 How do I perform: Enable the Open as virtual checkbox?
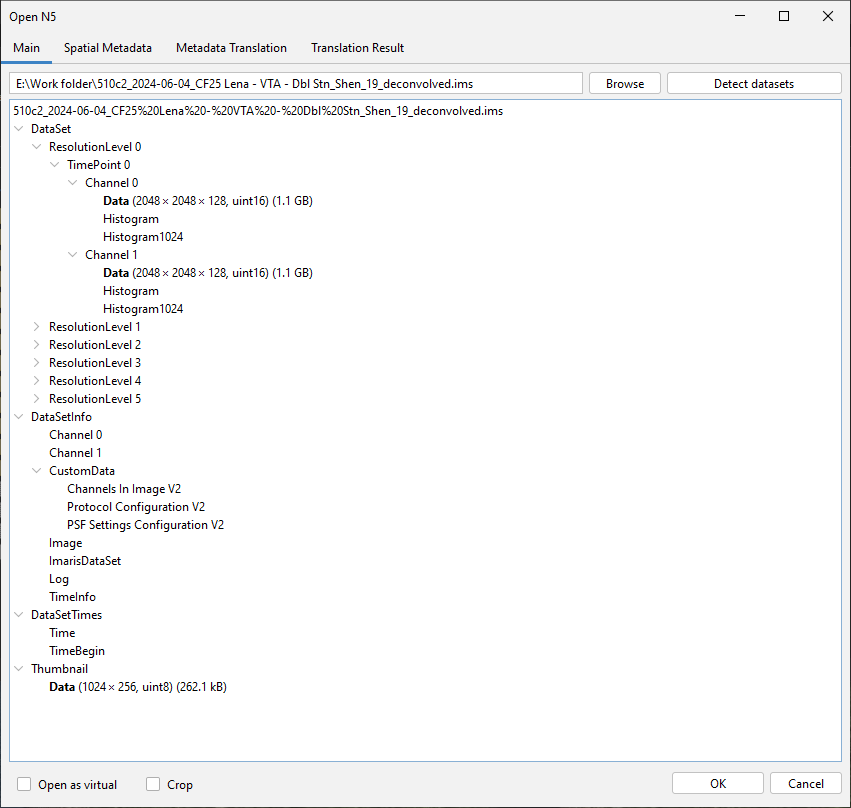point(23,785)
